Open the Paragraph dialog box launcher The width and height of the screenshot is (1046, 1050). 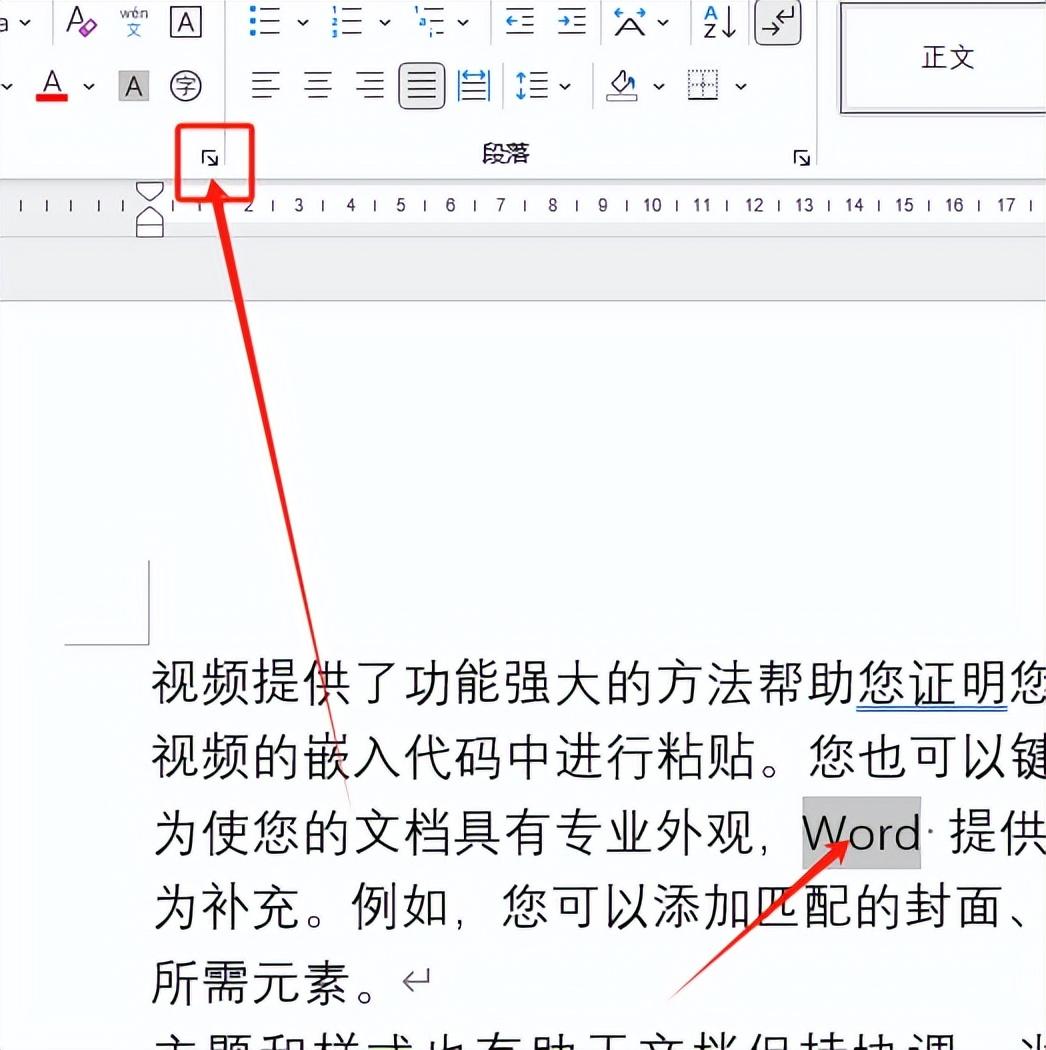(x=802, y=158)
